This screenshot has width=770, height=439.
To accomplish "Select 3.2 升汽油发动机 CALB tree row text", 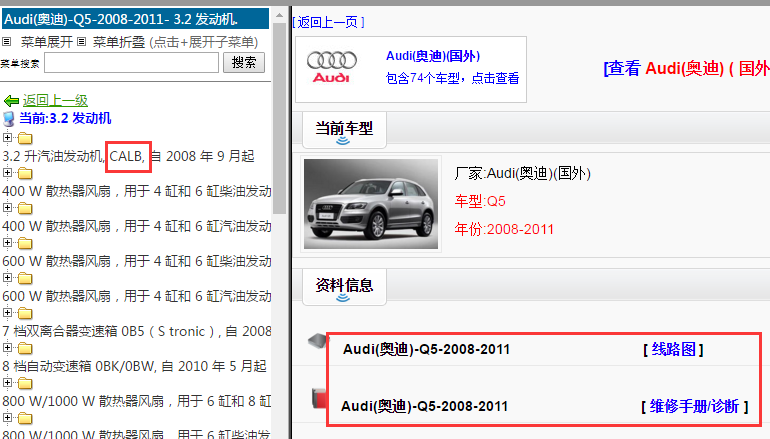I will point(128,156).
